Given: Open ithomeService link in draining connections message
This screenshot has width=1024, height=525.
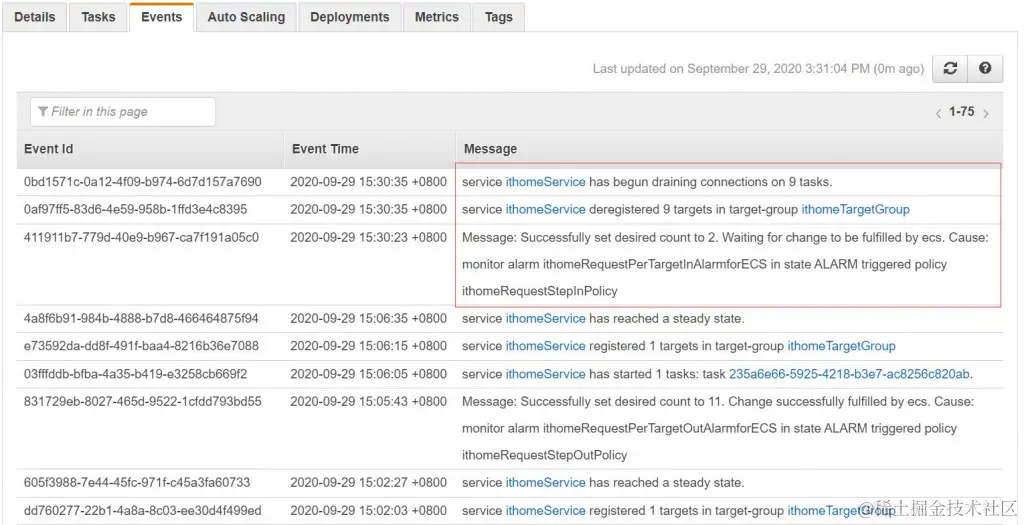Looking at the screenshot, I should (545, 182).
